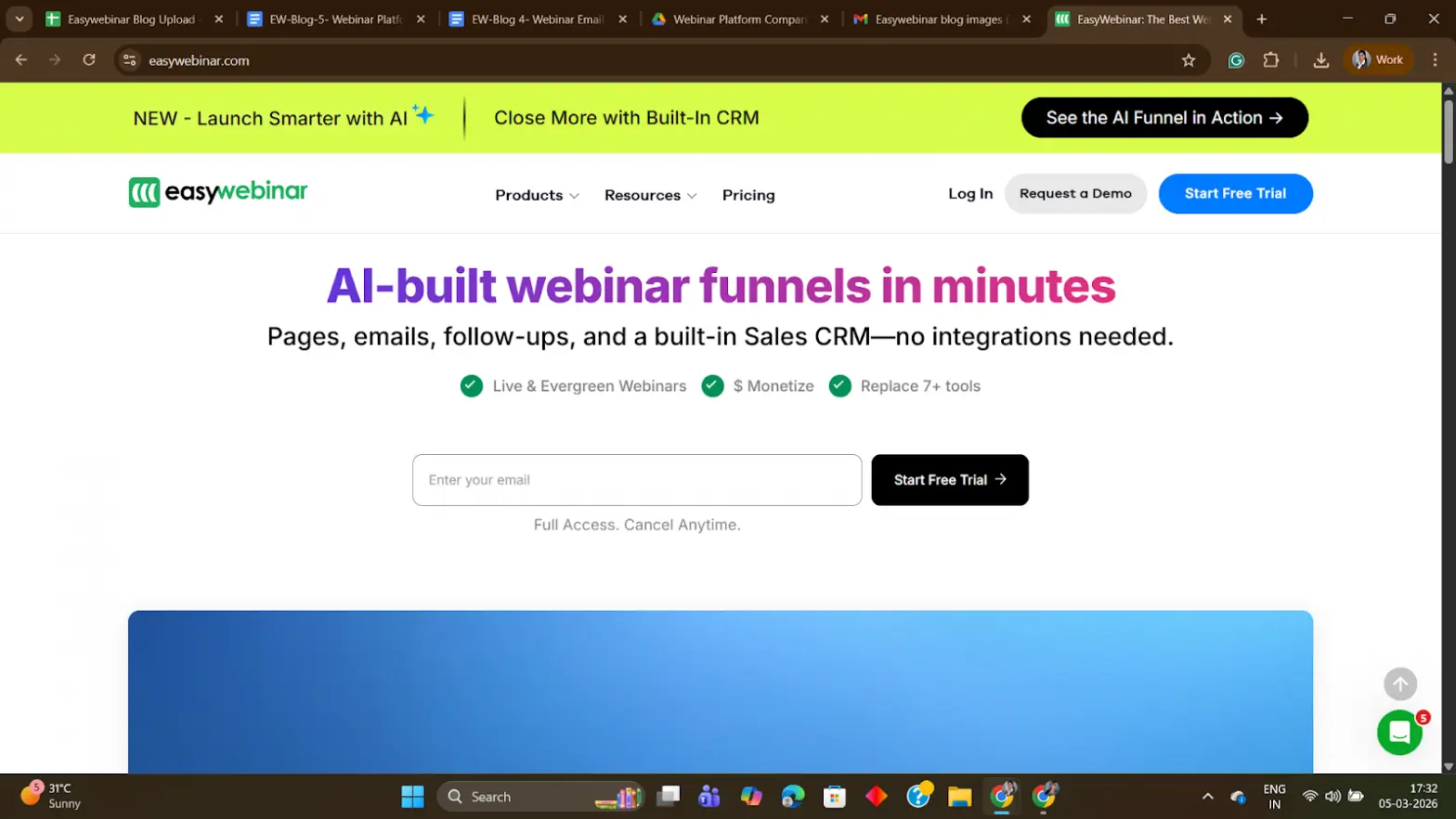This screenshot has width=1456, height=819.
Task: Click the Log In link
Action: click(970, 193)
